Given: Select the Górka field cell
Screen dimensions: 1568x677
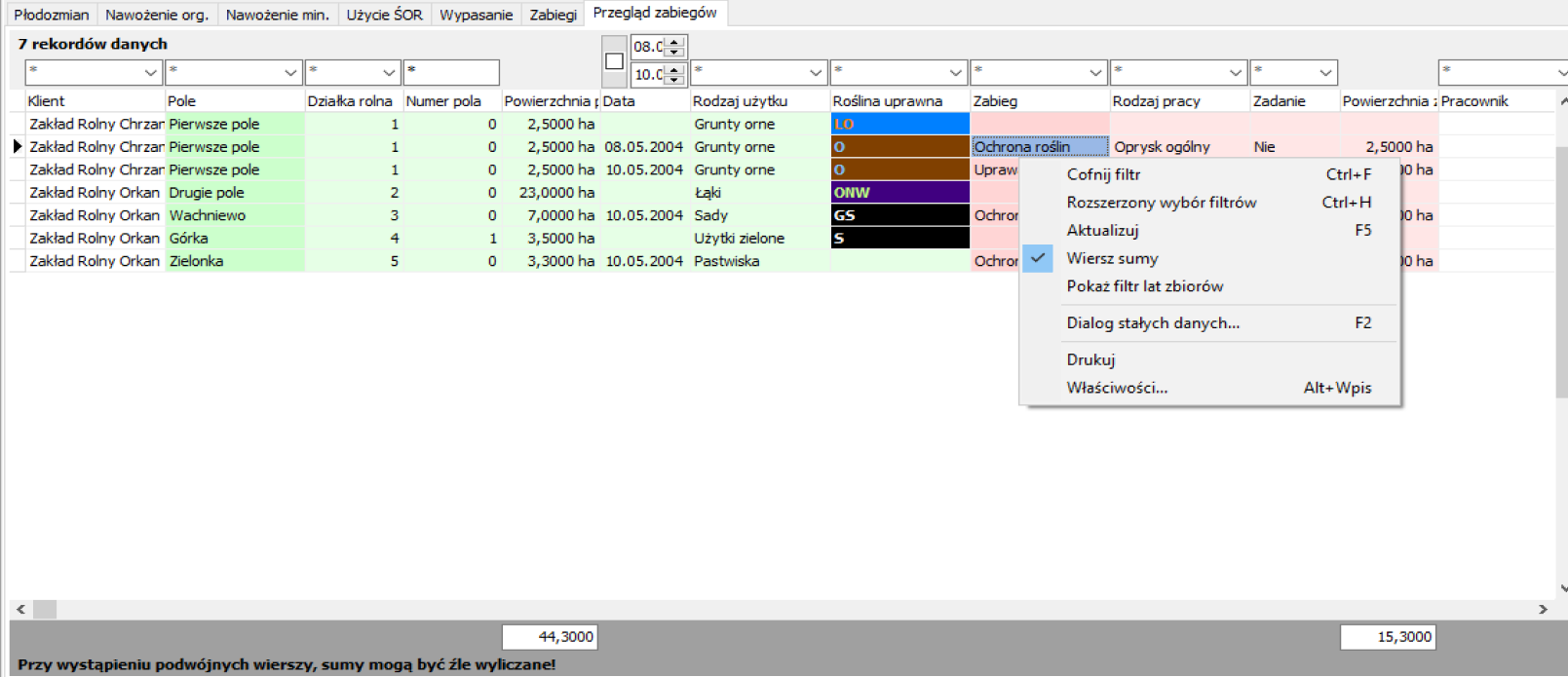Looking at the screenshot, I should (x=235, y=238).
